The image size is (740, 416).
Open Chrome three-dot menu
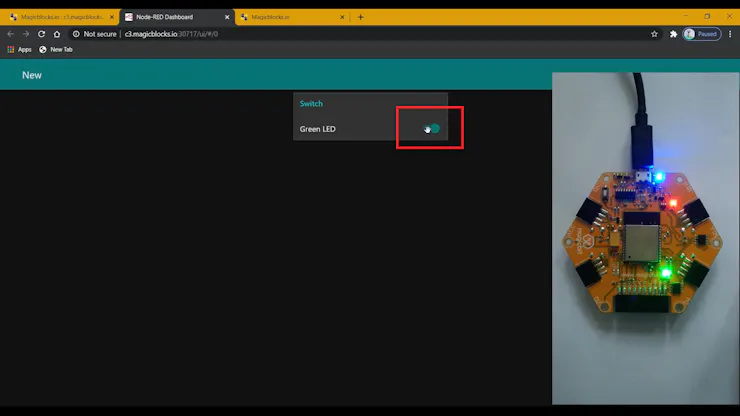(730, 34)
